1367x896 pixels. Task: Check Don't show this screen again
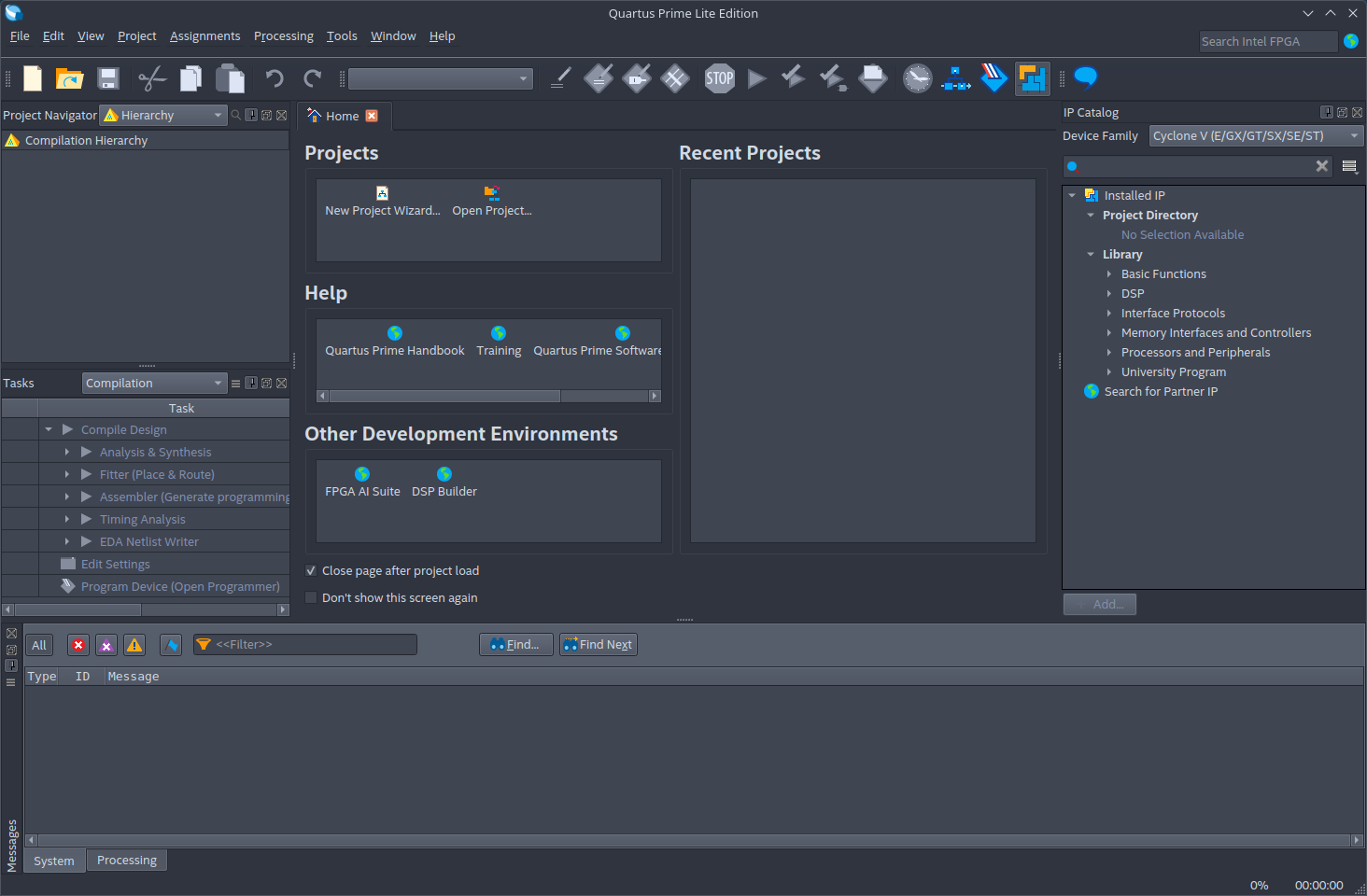[311, 598]
